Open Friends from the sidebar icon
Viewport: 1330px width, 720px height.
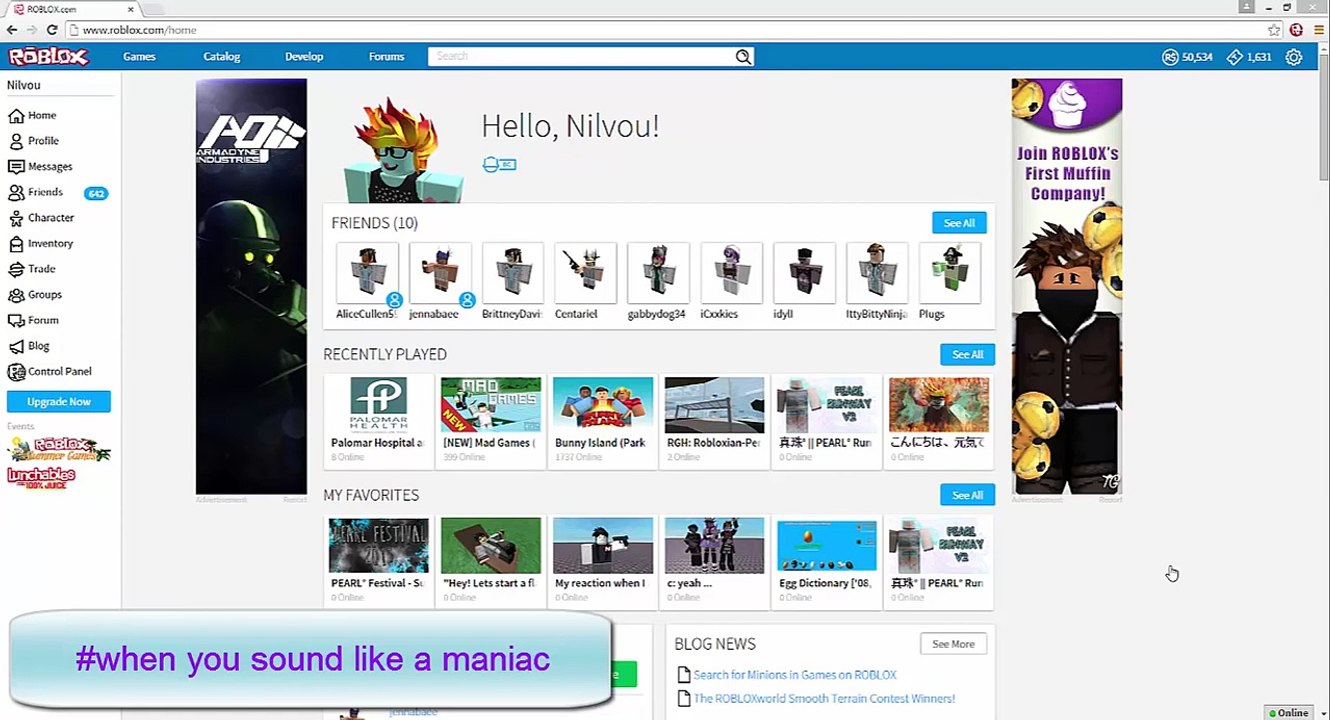pos(16,193)
